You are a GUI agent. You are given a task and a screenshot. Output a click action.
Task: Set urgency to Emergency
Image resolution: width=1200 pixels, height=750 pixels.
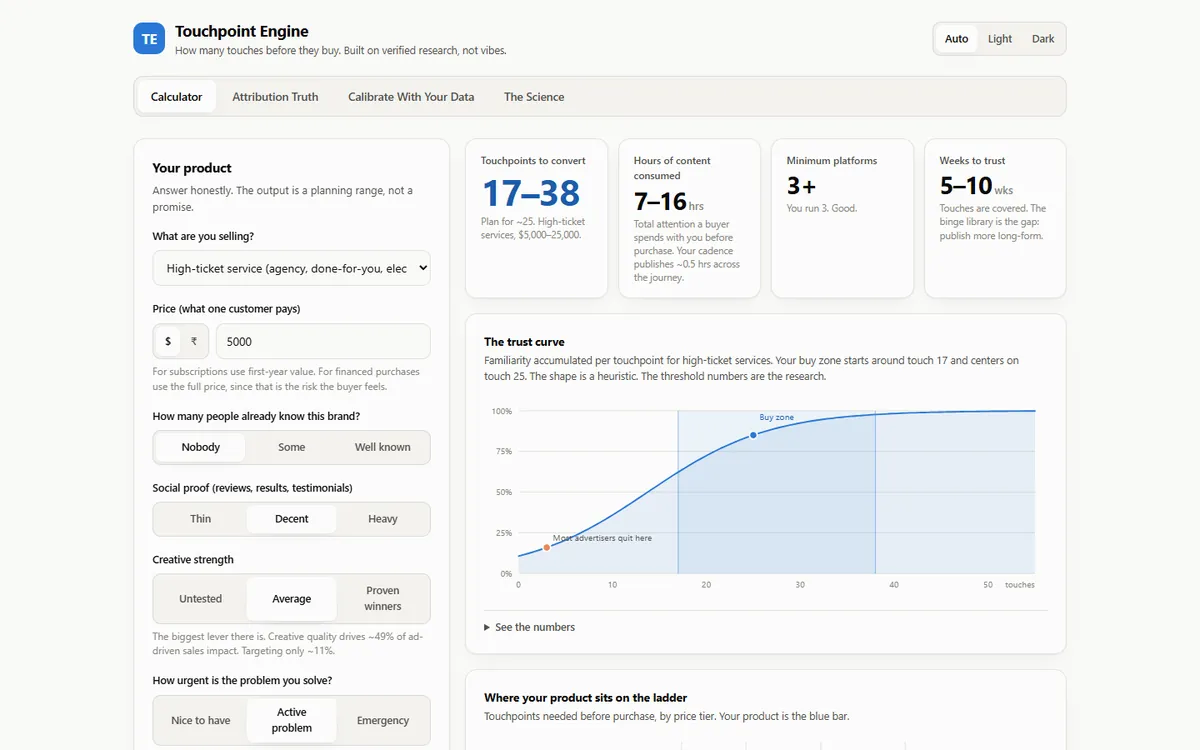click(383, 721)
